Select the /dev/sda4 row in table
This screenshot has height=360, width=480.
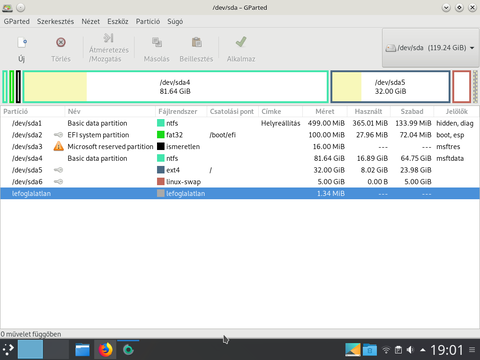240,158
